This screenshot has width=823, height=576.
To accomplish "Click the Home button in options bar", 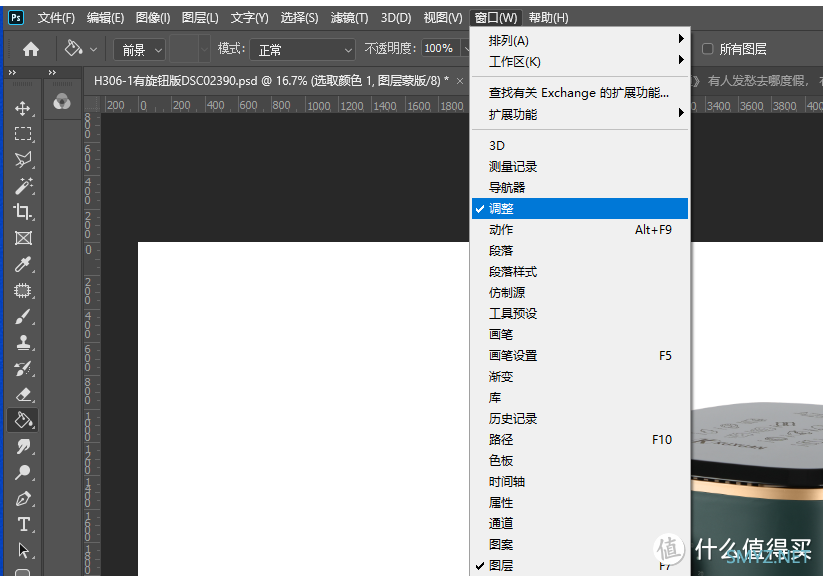I will [31, 49].
